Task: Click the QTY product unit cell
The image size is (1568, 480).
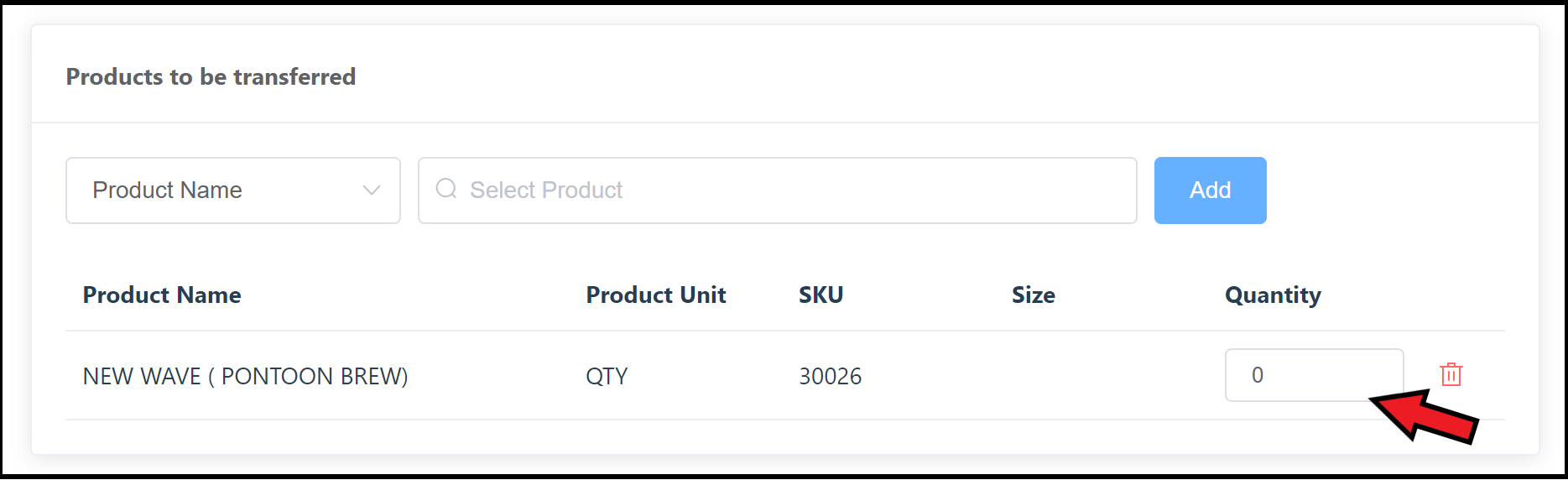Action: click(x=607, y=376)
